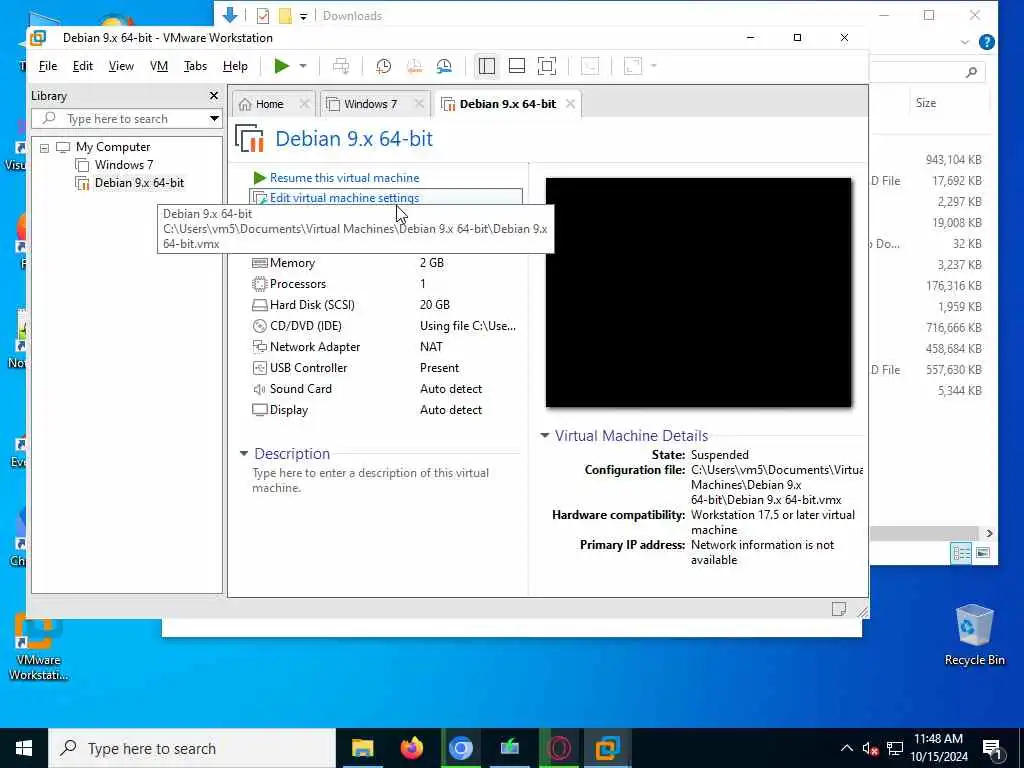Open the View menu
Viewport: 1024px width, 768px height.
tap(121, 66)
